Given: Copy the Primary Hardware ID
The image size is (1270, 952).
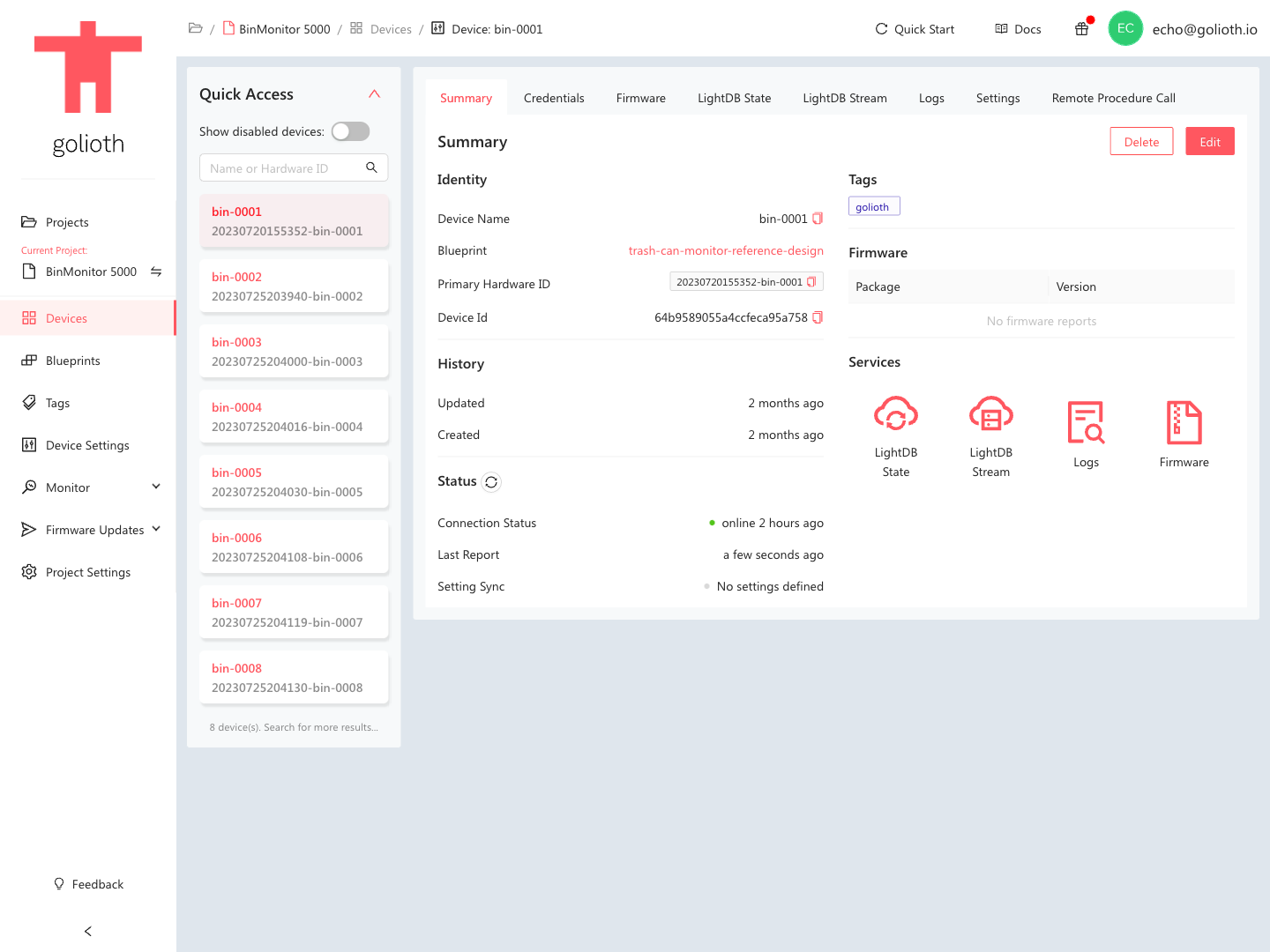Looking at the screenshot, I should point(811,282).
